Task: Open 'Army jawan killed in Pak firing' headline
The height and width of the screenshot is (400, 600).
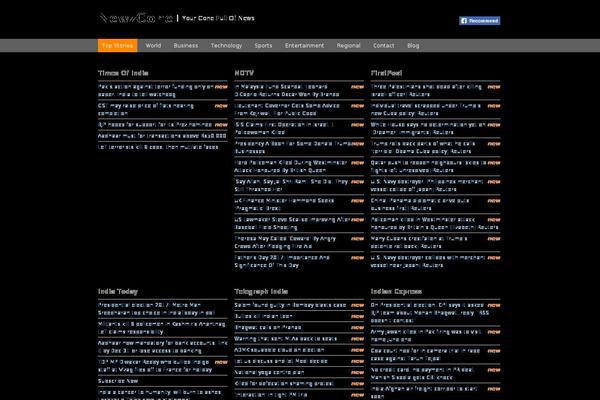Action: (x=426, y=336)
